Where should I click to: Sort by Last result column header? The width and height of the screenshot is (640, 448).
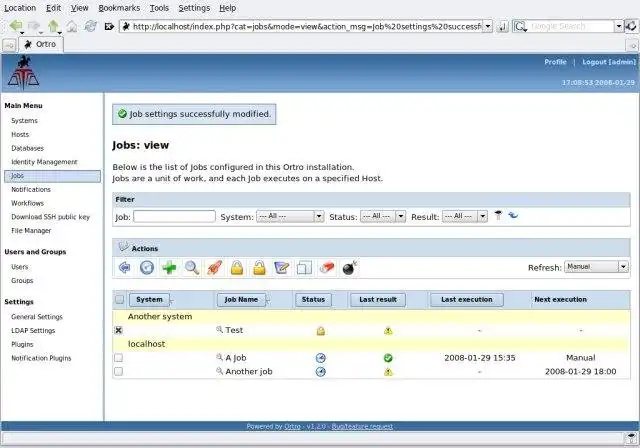pos(378,299)
